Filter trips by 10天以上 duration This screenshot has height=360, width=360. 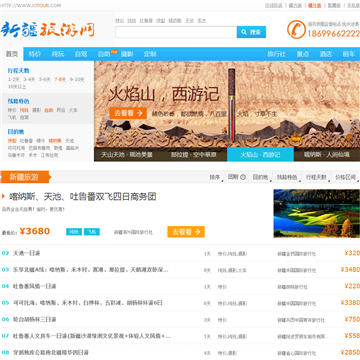[x=17, y=87]
